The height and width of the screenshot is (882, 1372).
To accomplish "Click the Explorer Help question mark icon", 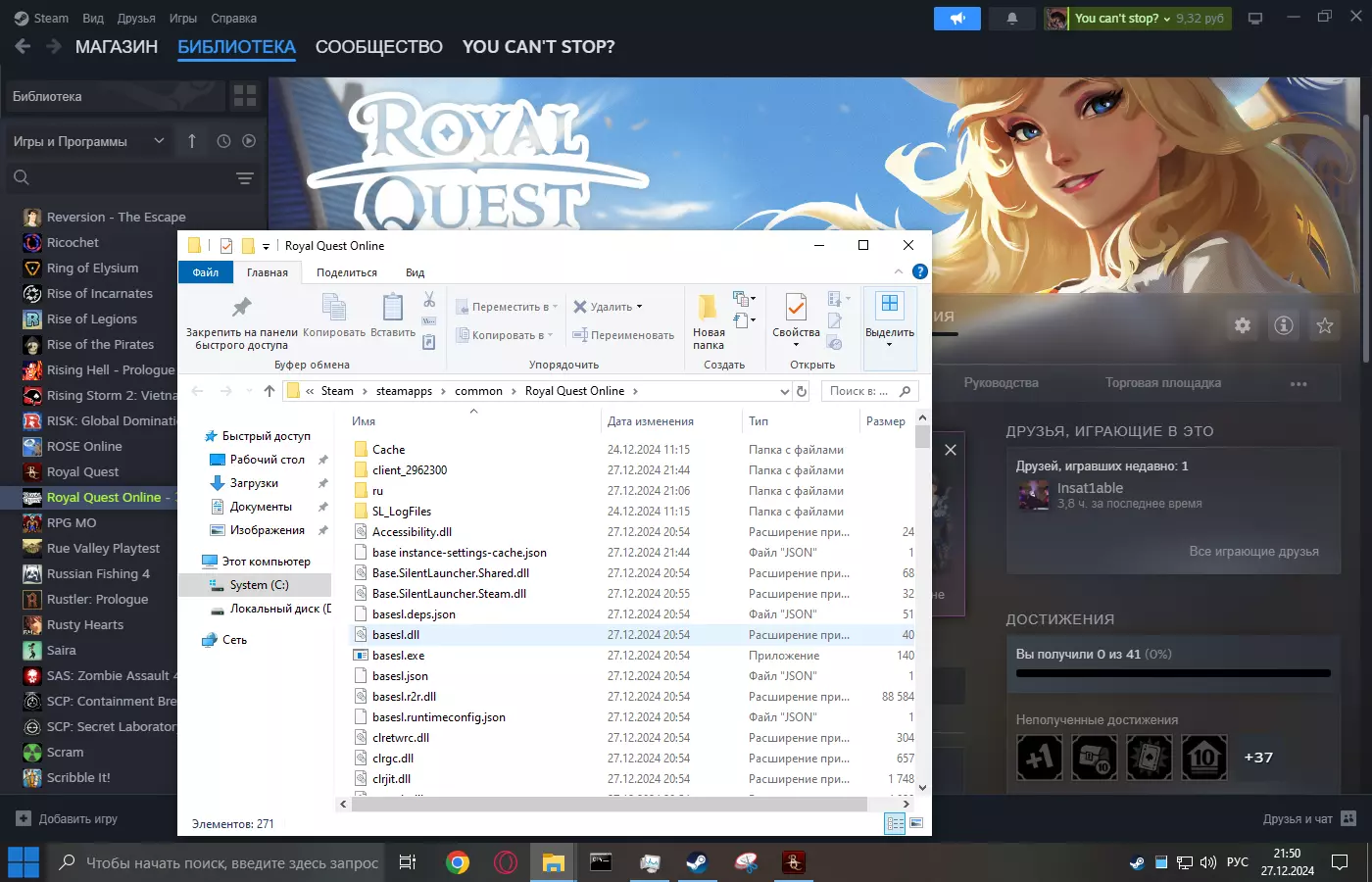I will [x=919, y=271].
